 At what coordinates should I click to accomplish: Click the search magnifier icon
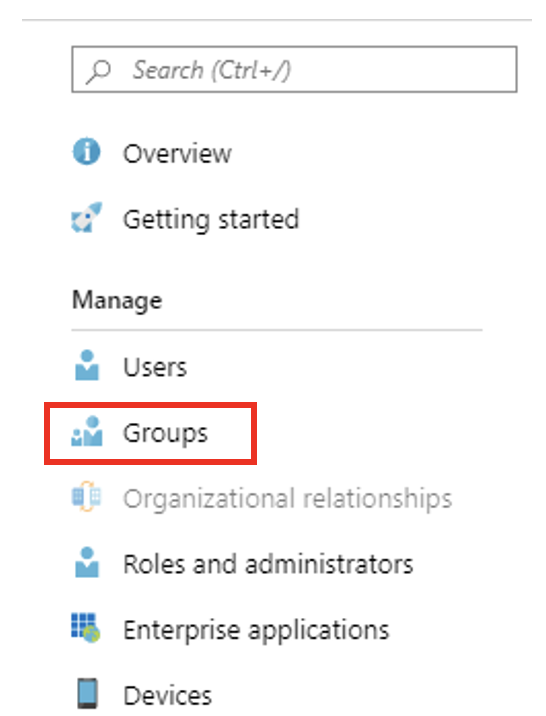click(x=98, y=72)
